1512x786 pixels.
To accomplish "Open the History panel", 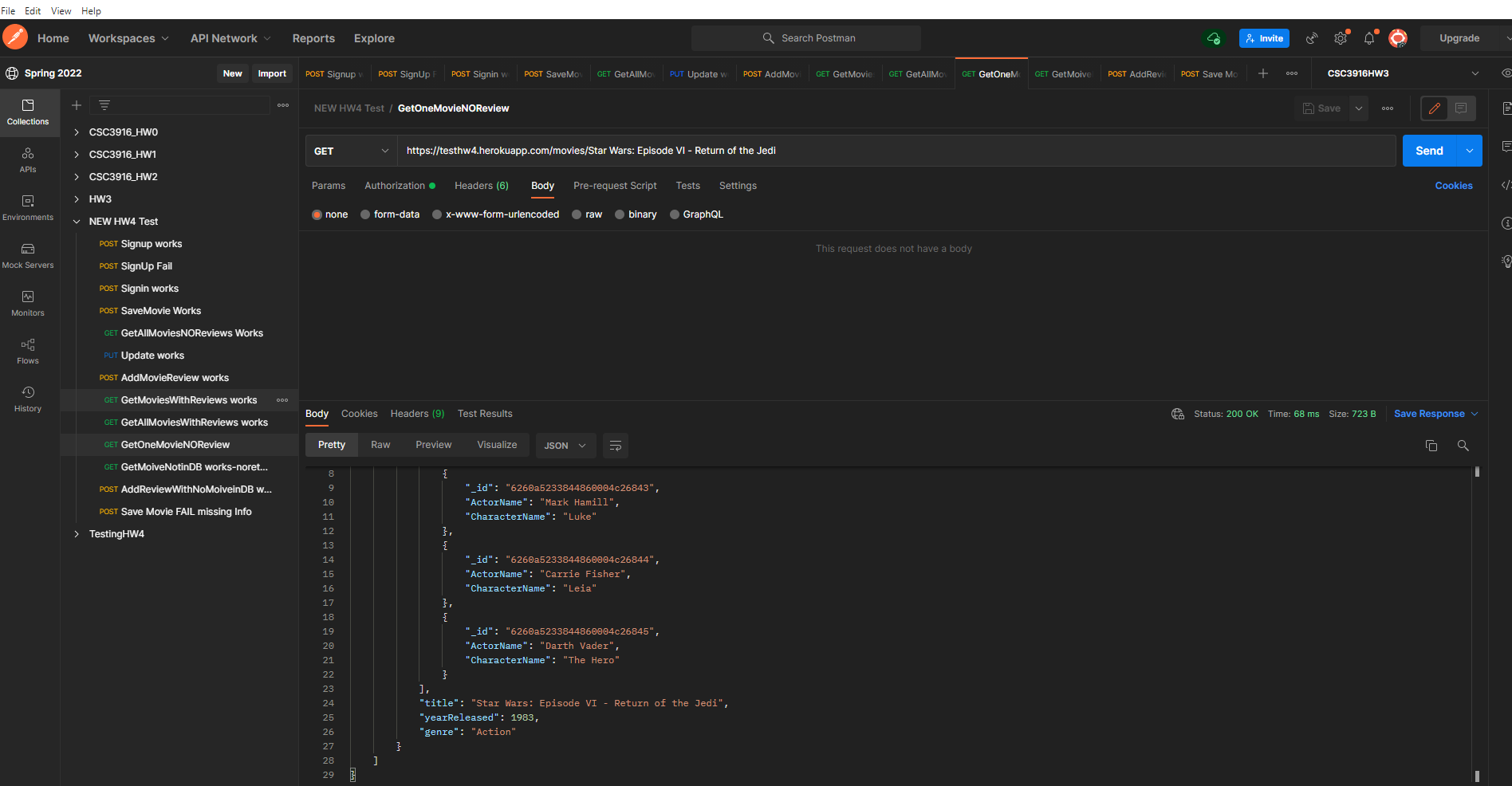I will click(28, 399).
